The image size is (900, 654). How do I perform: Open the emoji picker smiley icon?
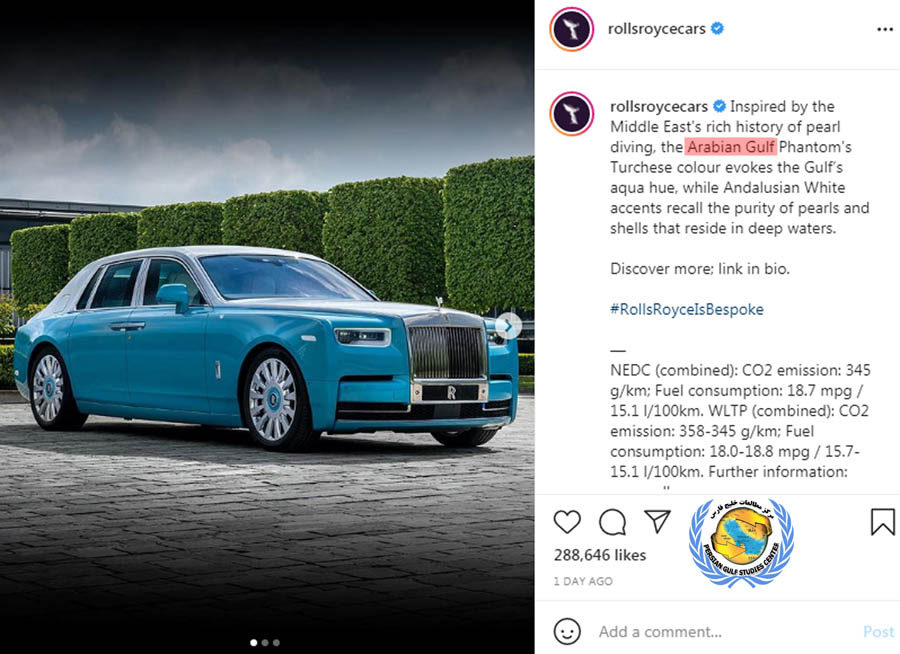click(x=567, y=632)
